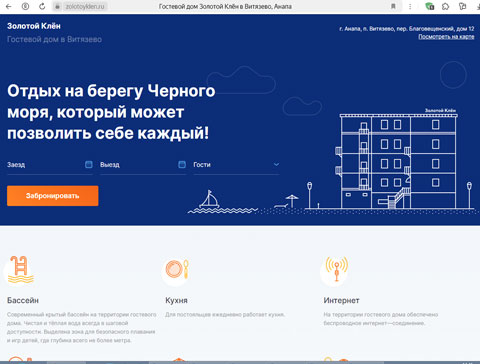Bookmark this page with the bookmark icon
The image size is (480, 364).
tap(393, 6)
